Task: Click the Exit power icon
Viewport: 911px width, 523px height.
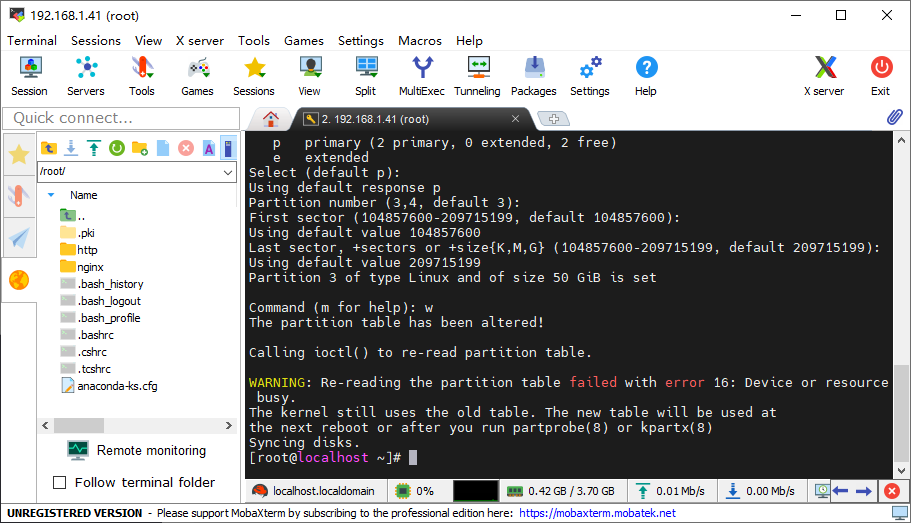Action: tap(881, 76)
